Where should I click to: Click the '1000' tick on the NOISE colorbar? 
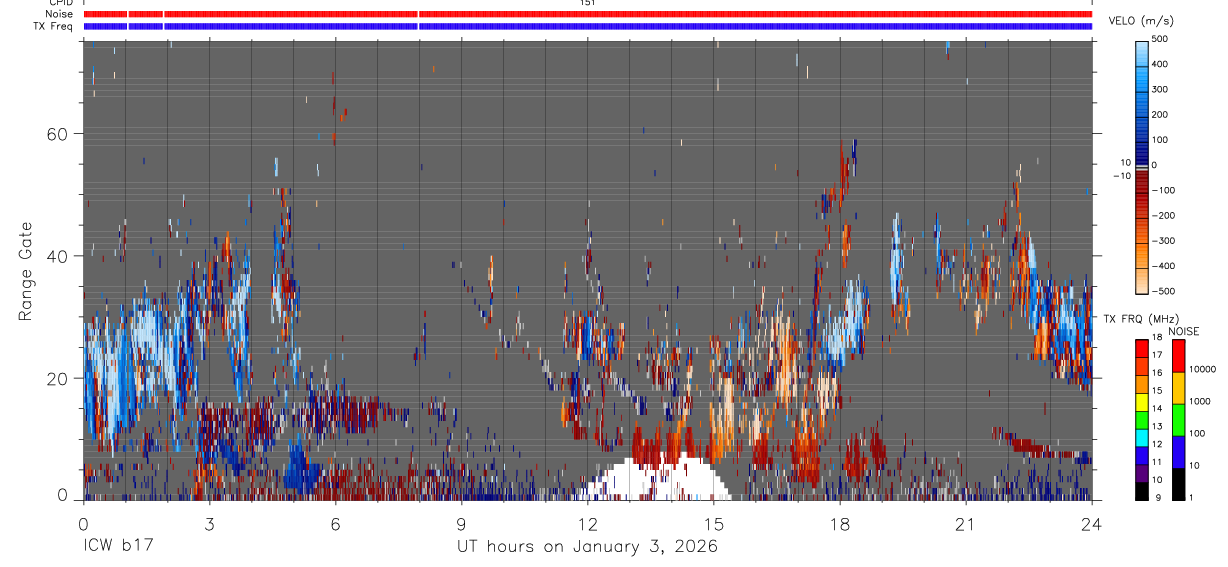[x=1200, y=401]
